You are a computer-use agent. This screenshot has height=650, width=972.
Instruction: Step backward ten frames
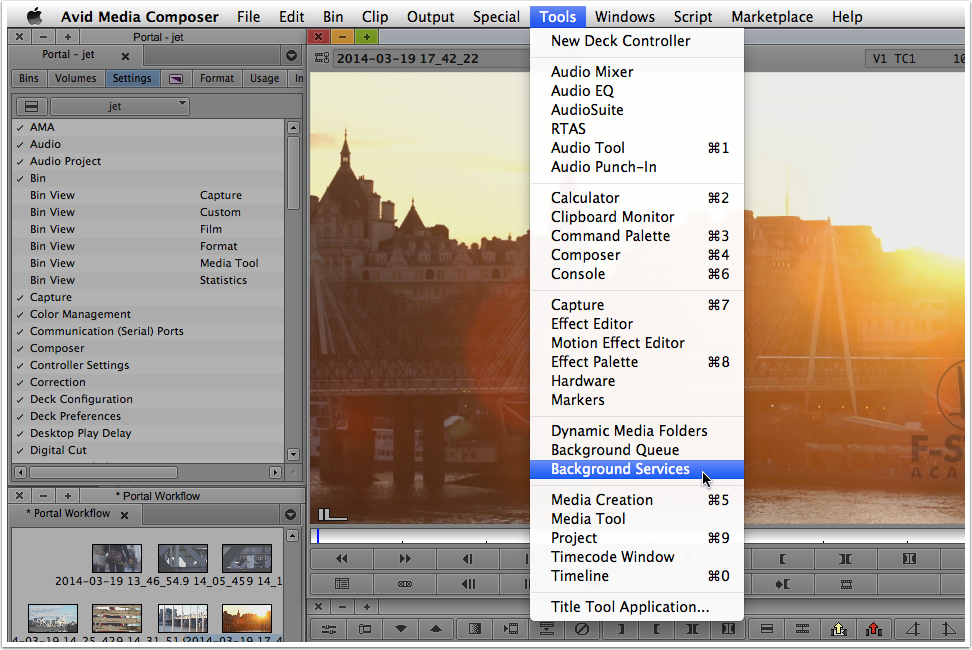click(468, 584)
